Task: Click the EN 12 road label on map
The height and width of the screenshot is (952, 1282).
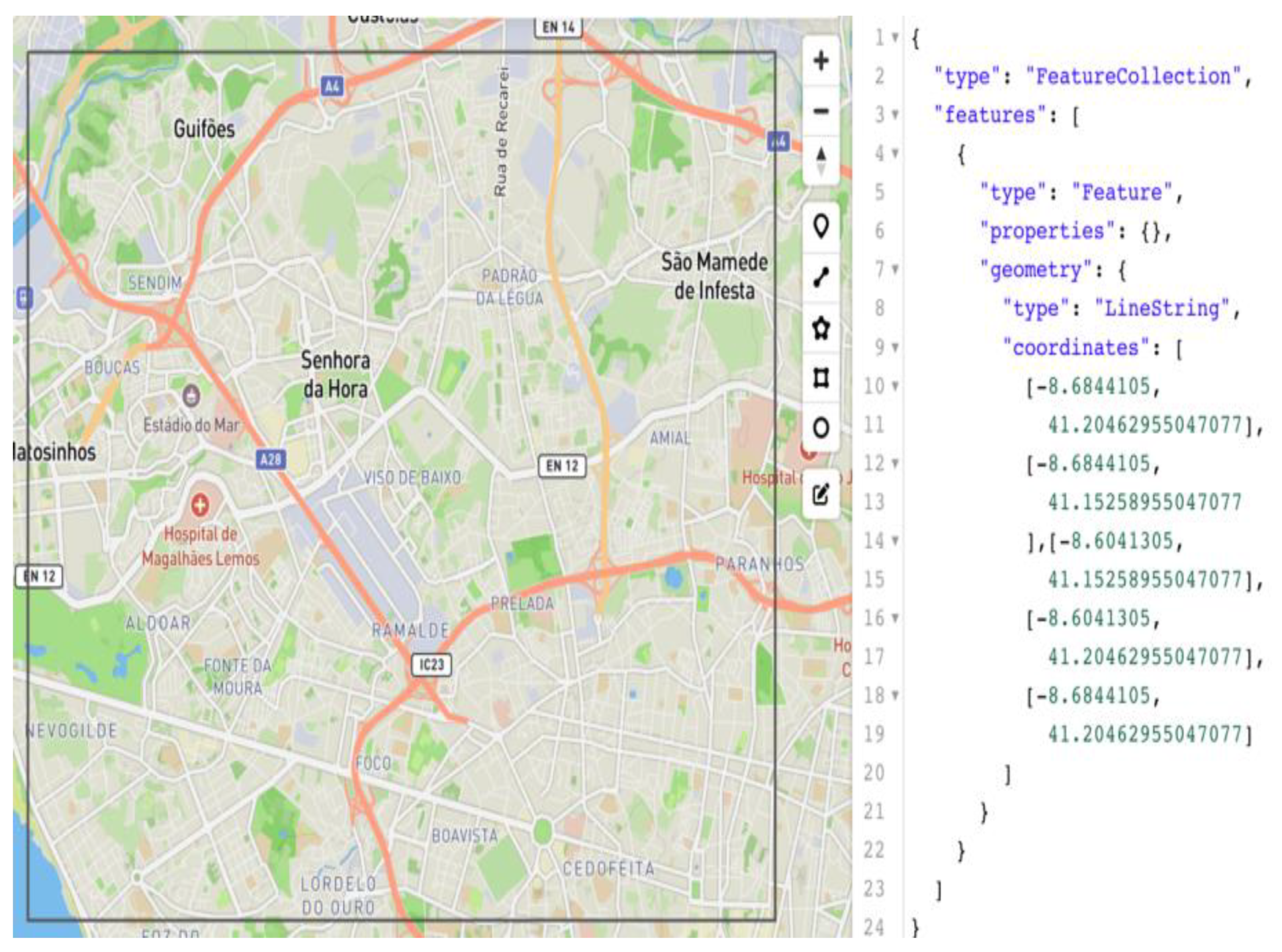Action: point(562,465)
